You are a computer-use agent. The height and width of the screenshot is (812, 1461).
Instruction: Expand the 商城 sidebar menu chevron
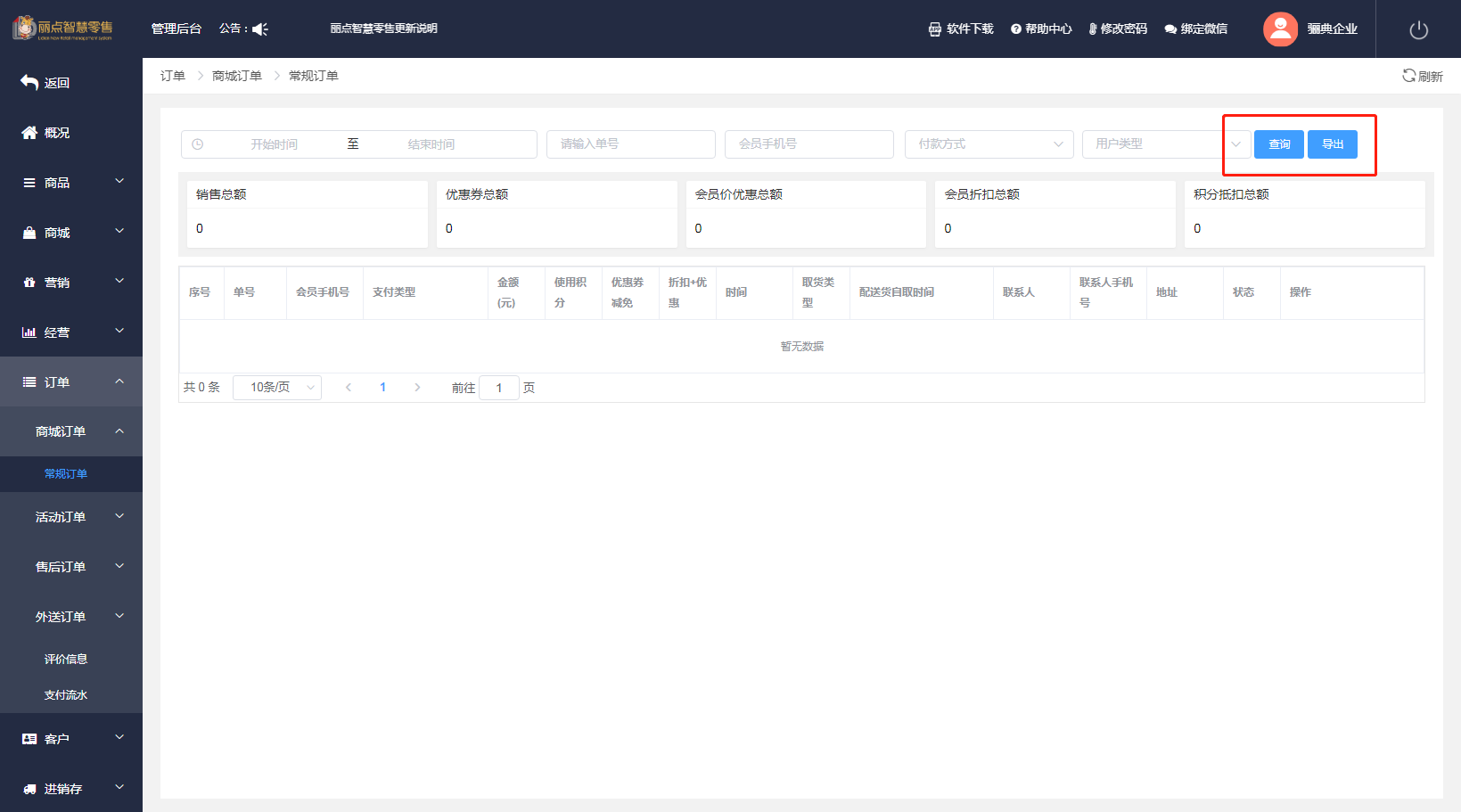[x=119, y=231]
